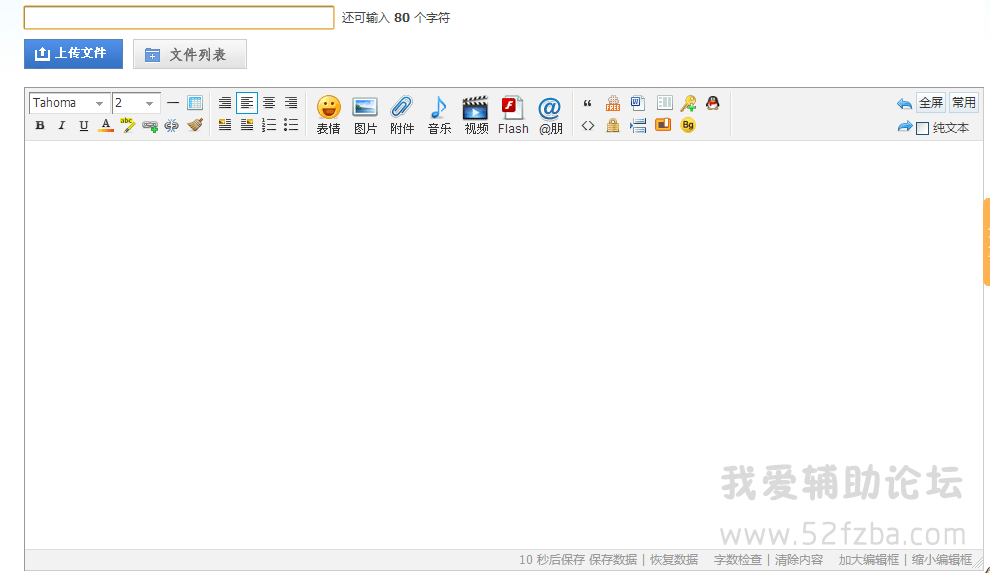This screenshot has width=990, height=573.
Task: Open the text highlight color tool
Action: tap(128, 125)
